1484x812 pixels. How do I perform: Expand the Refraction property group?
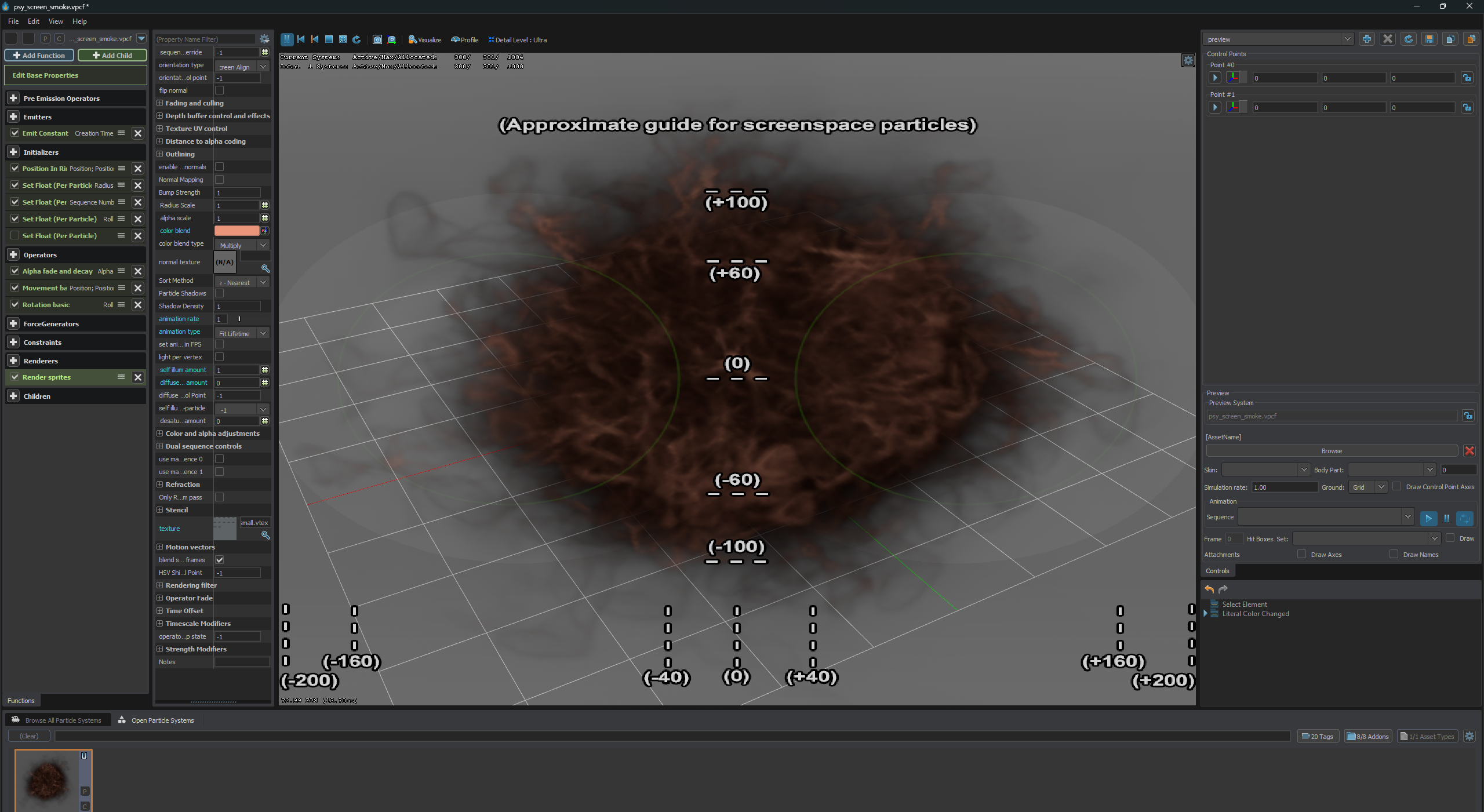[159, 485]
